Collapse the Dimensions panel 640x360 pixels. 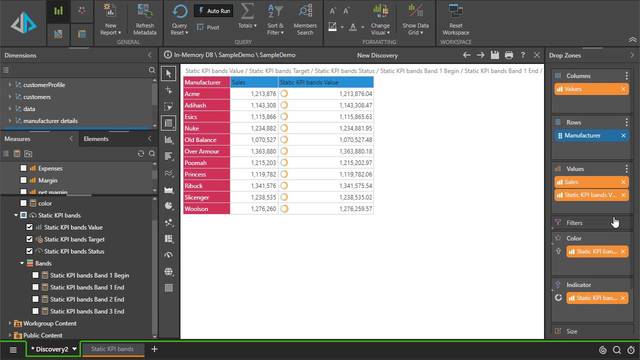click(x=149, y=55)
